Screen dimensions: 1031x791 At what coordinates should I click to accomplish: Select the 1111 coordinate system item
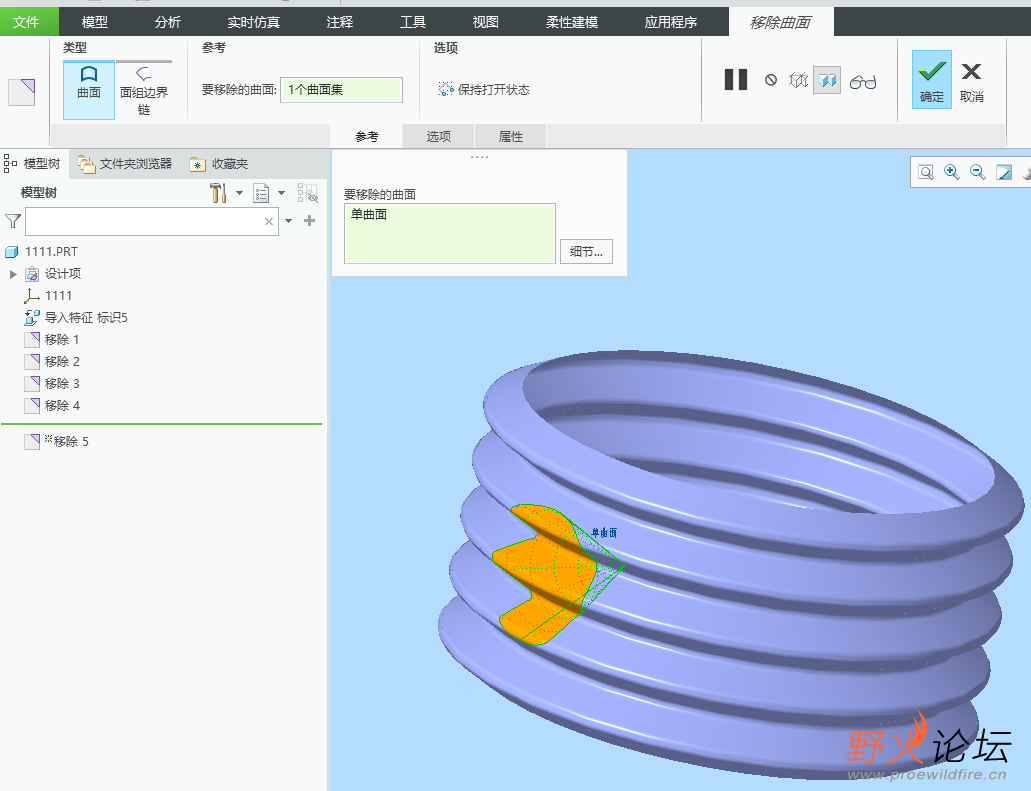coord(47,295)
